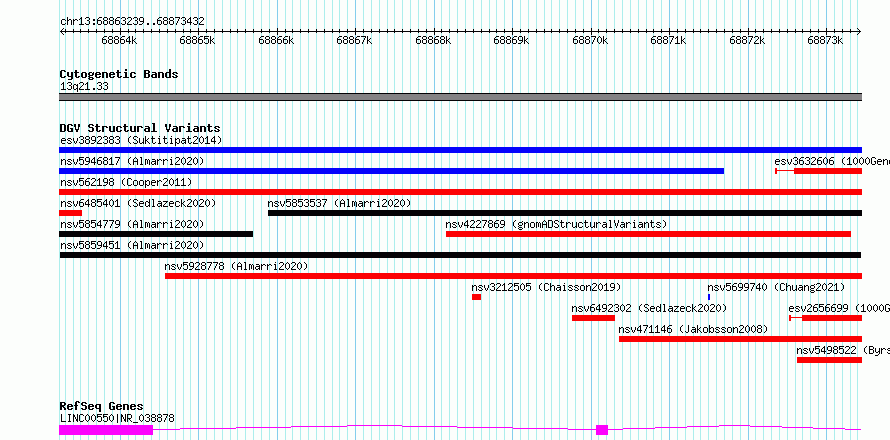
Task: Click the 68866k ruler tick label
Action: click(276, 41)
